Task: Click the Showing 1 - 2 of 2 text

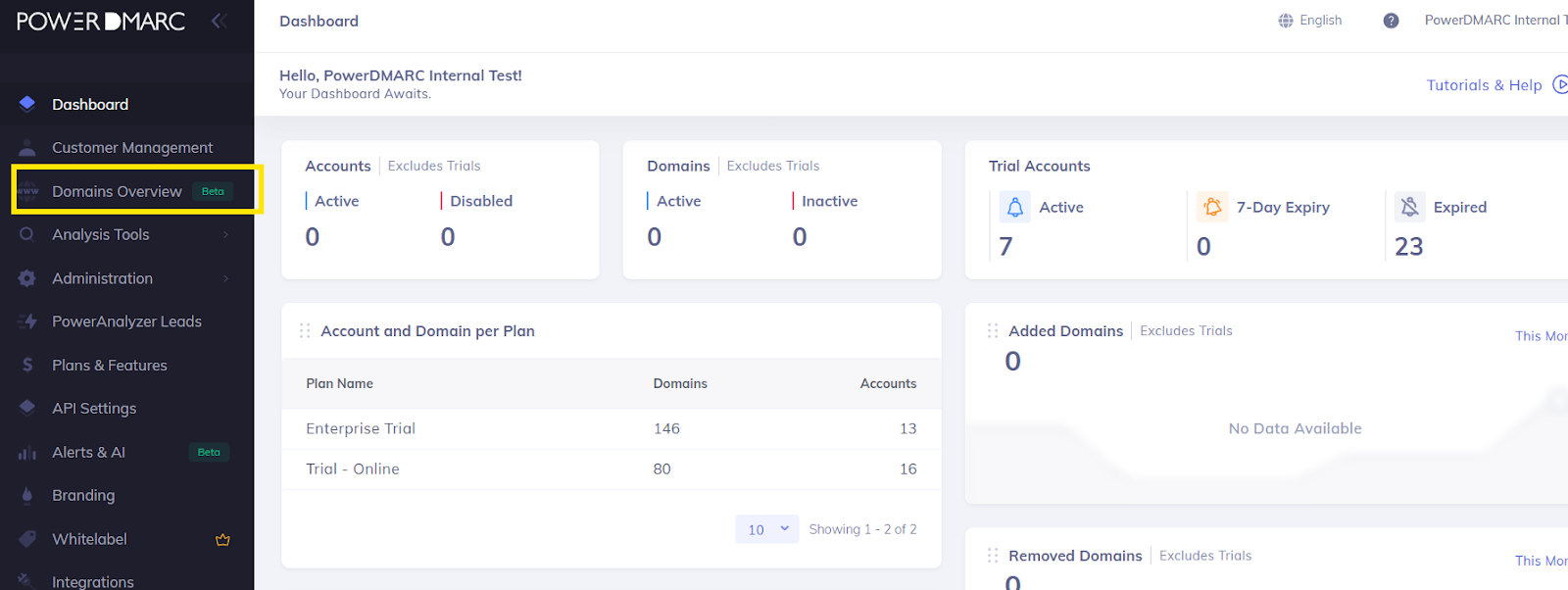Action: 862,529
